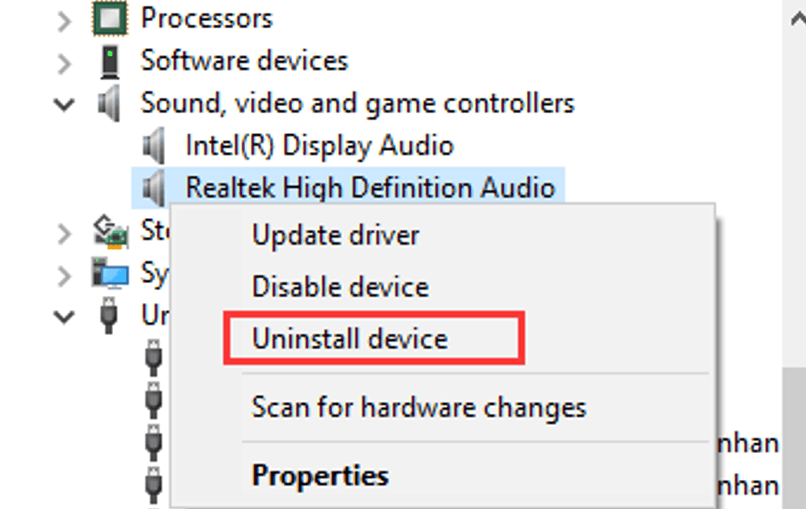
Task: Expand the Software devices category
Action: click(x=64, y=64)
